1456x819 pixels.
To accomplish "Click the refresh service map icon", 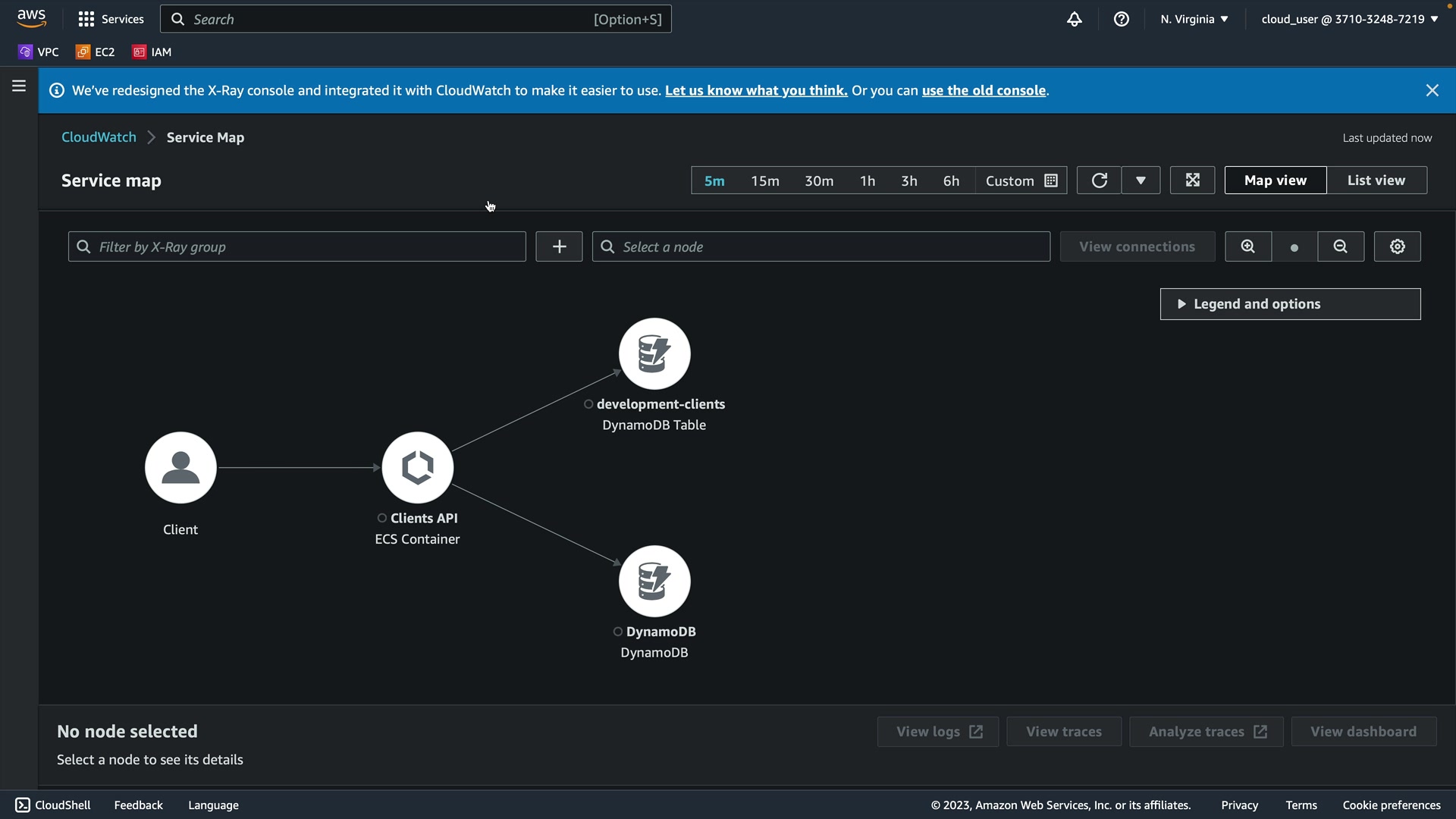I will pos(1099,180).
